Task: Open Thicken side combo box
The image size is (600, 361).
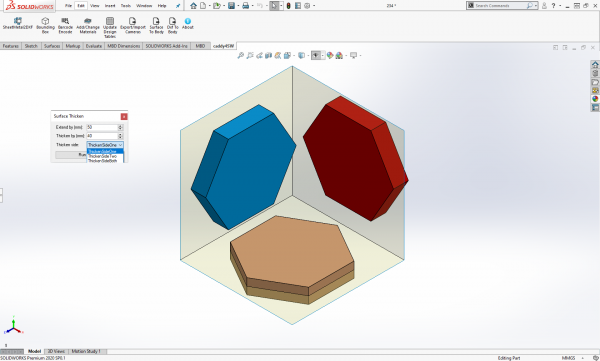Action: tap(105, 145)
